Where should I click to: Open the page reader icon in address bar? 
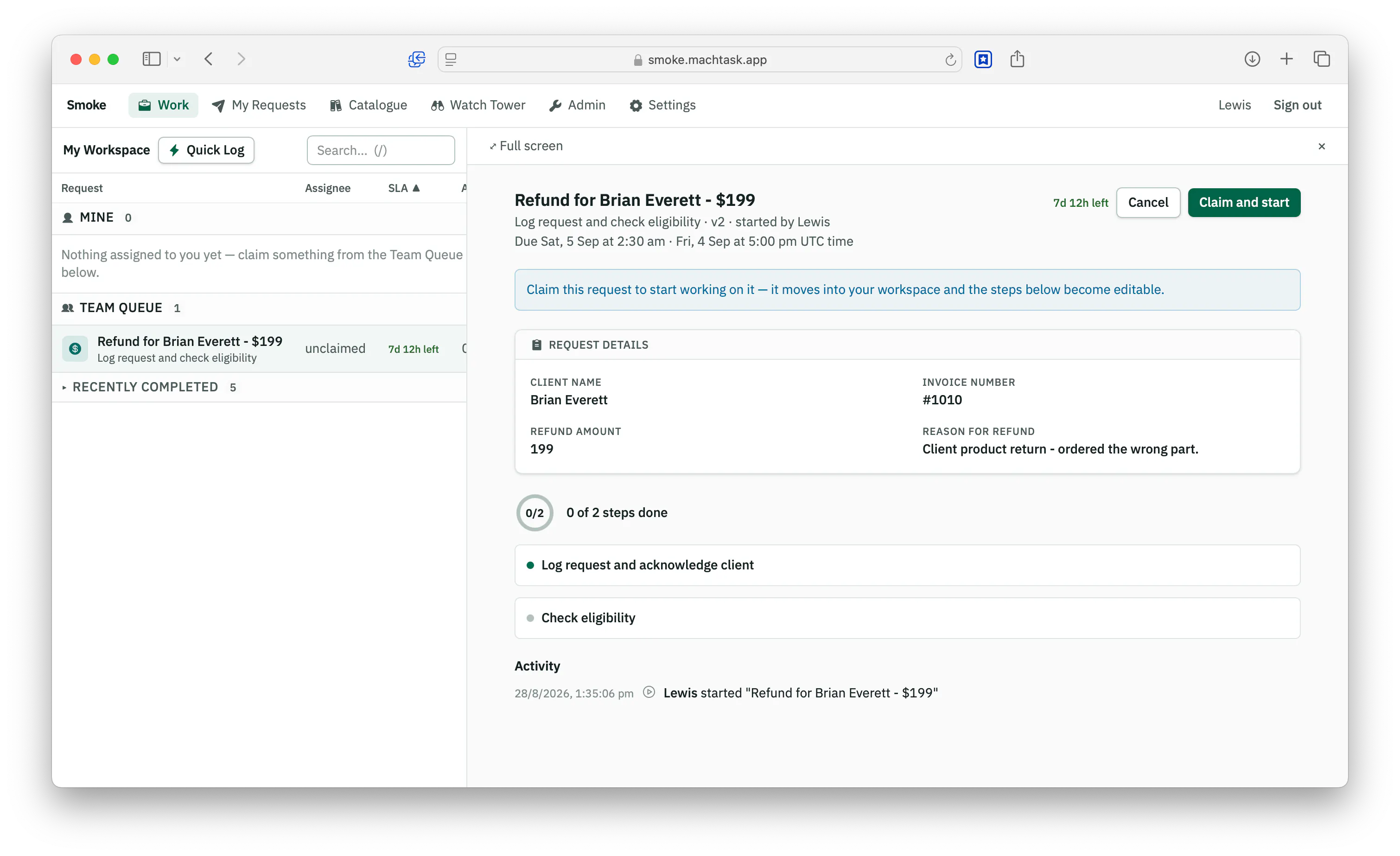(x=451, y=59)
